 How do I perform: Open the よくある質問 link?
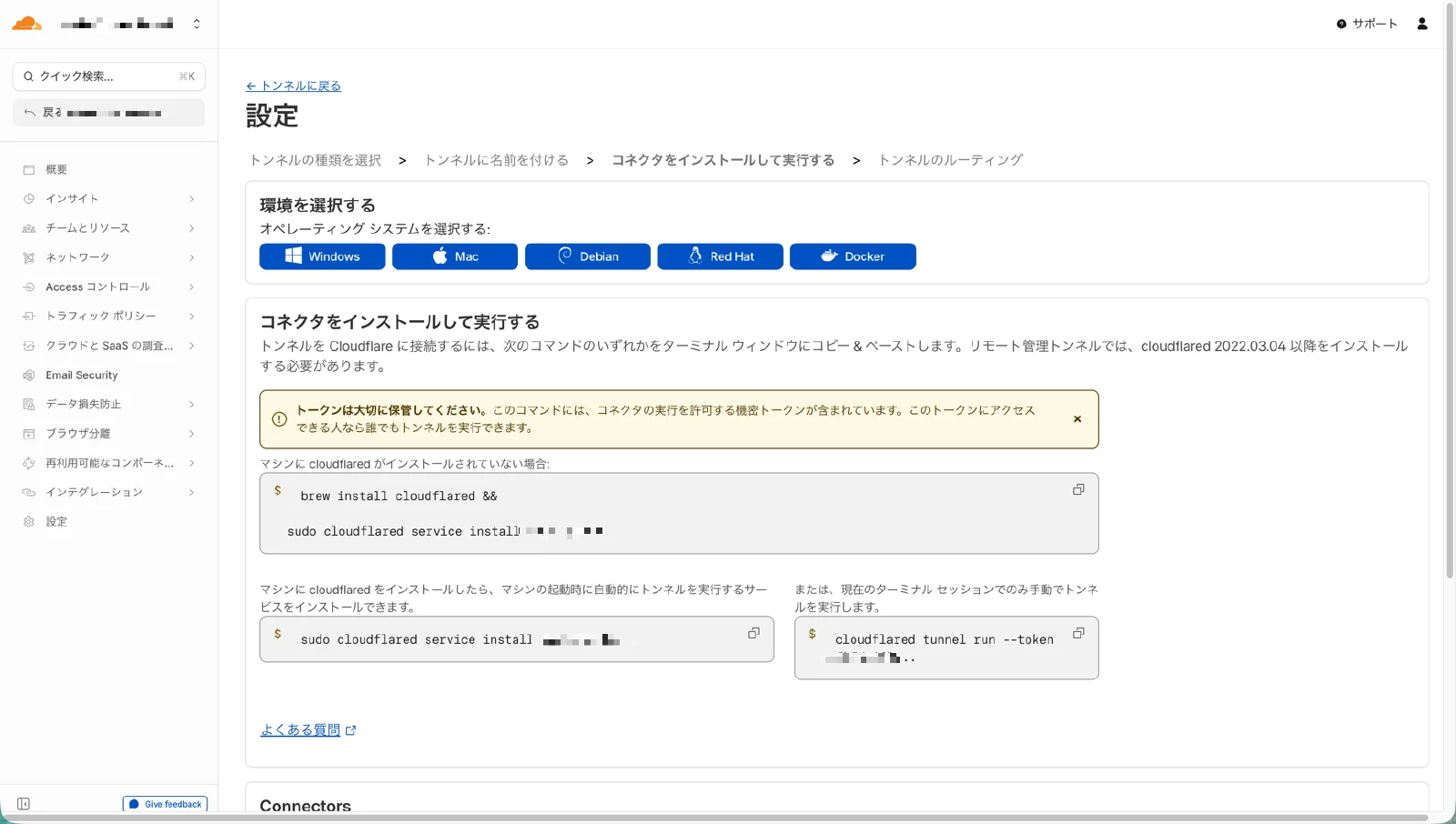point(300,729)
